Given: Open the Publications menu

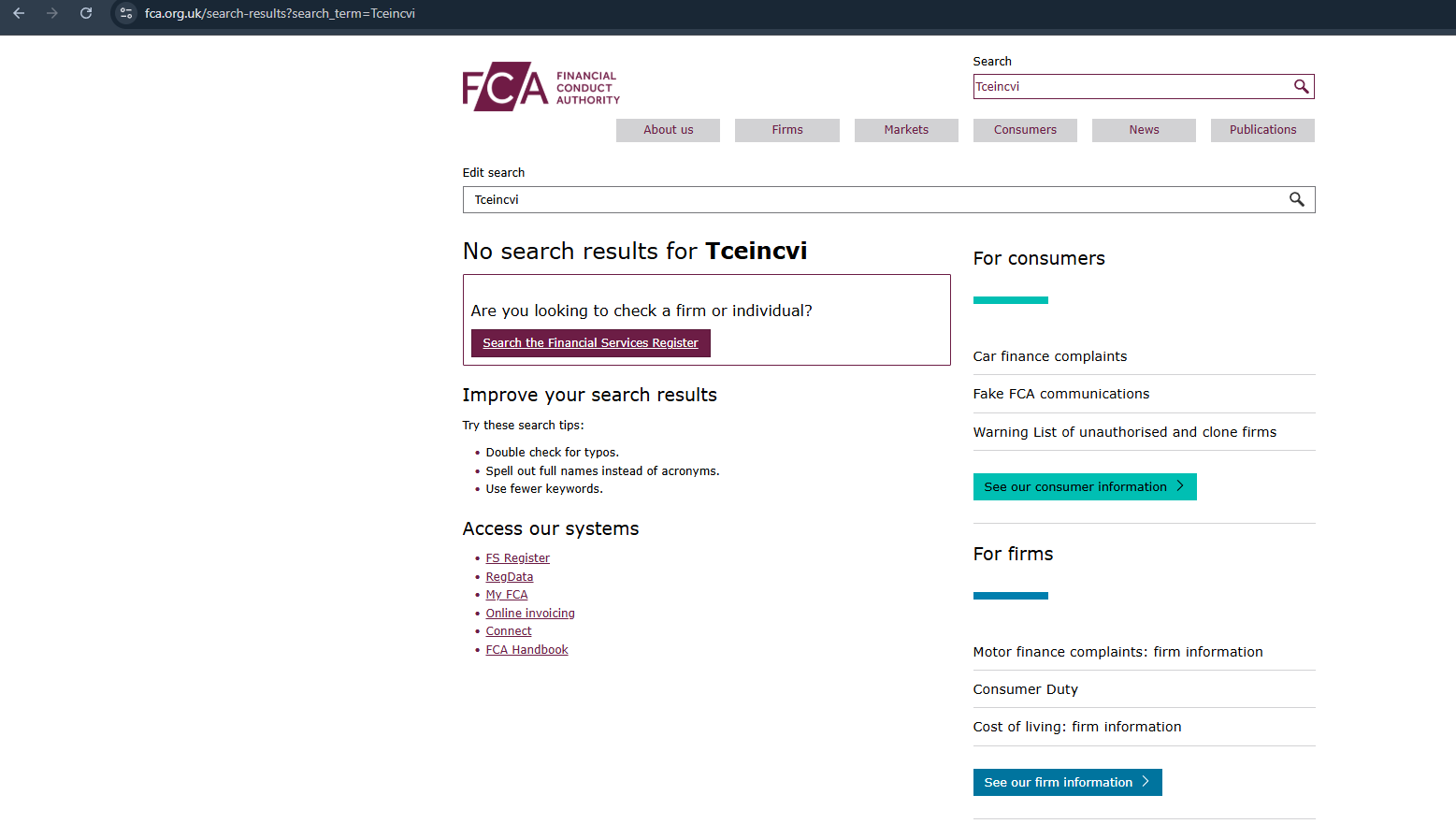Looking at the screenshot, I should pos(1262,130).
